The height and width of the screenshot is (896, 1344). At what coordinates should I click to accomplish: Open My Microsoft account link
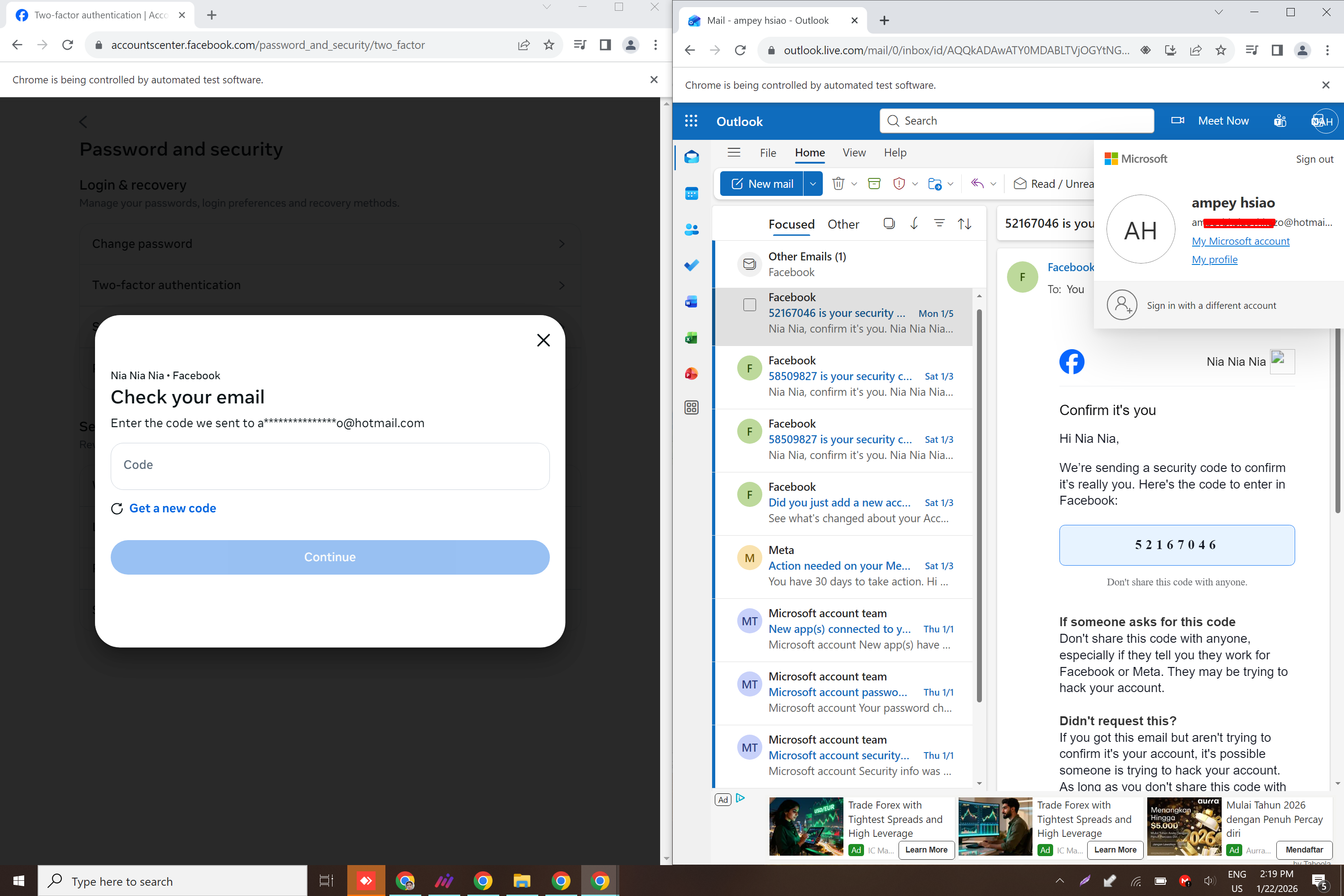pos(1240,241)
